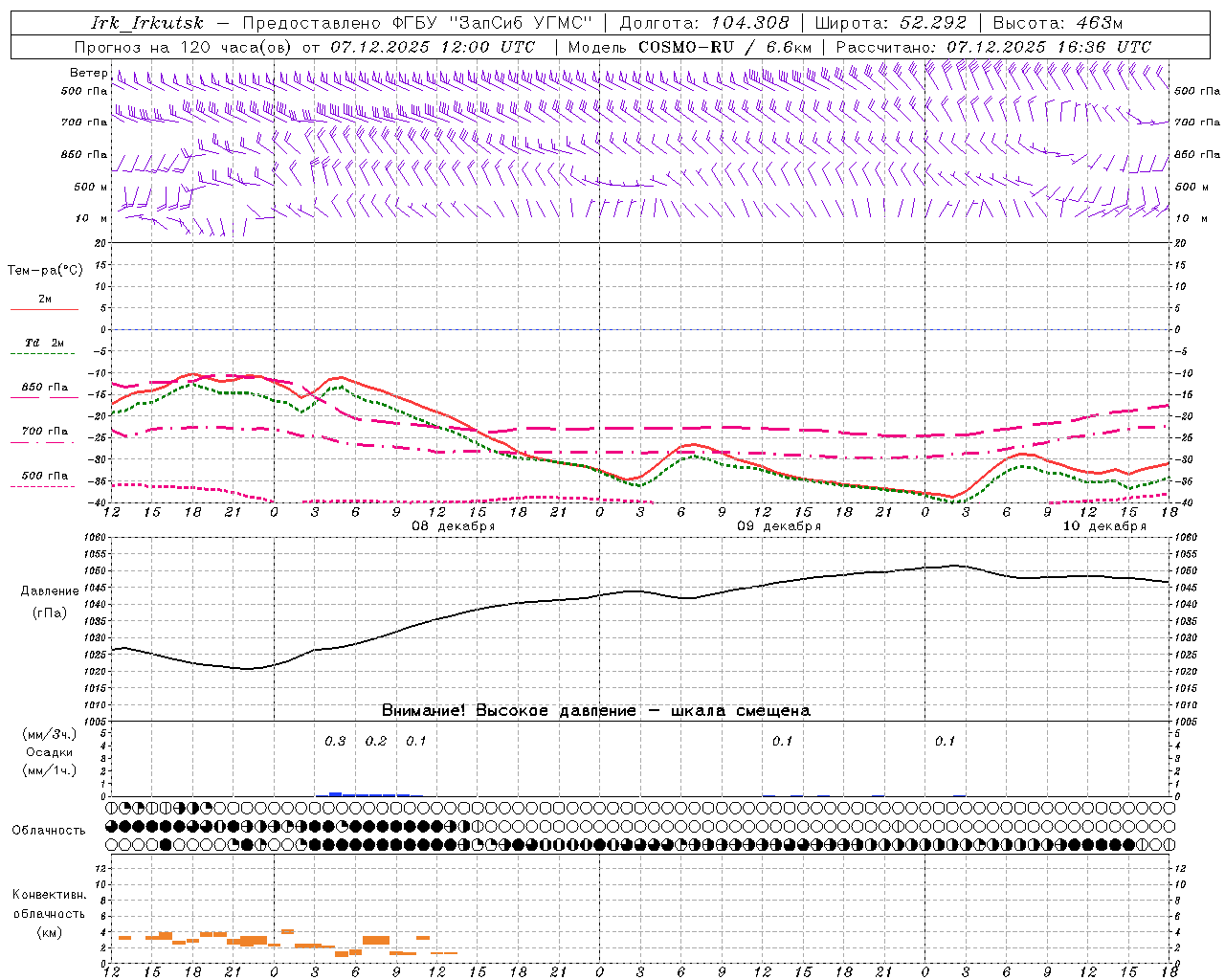This screenshot has height=980, width=1225.
Task: Click the Конвективн. облачность panel label
Action: pos(49,913)
